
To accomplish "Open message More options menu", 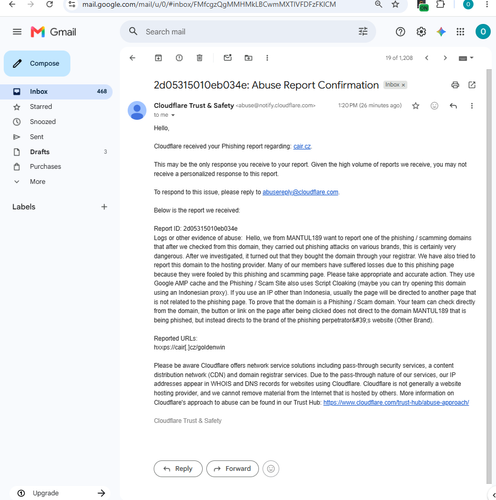I will tap(472, 106).
